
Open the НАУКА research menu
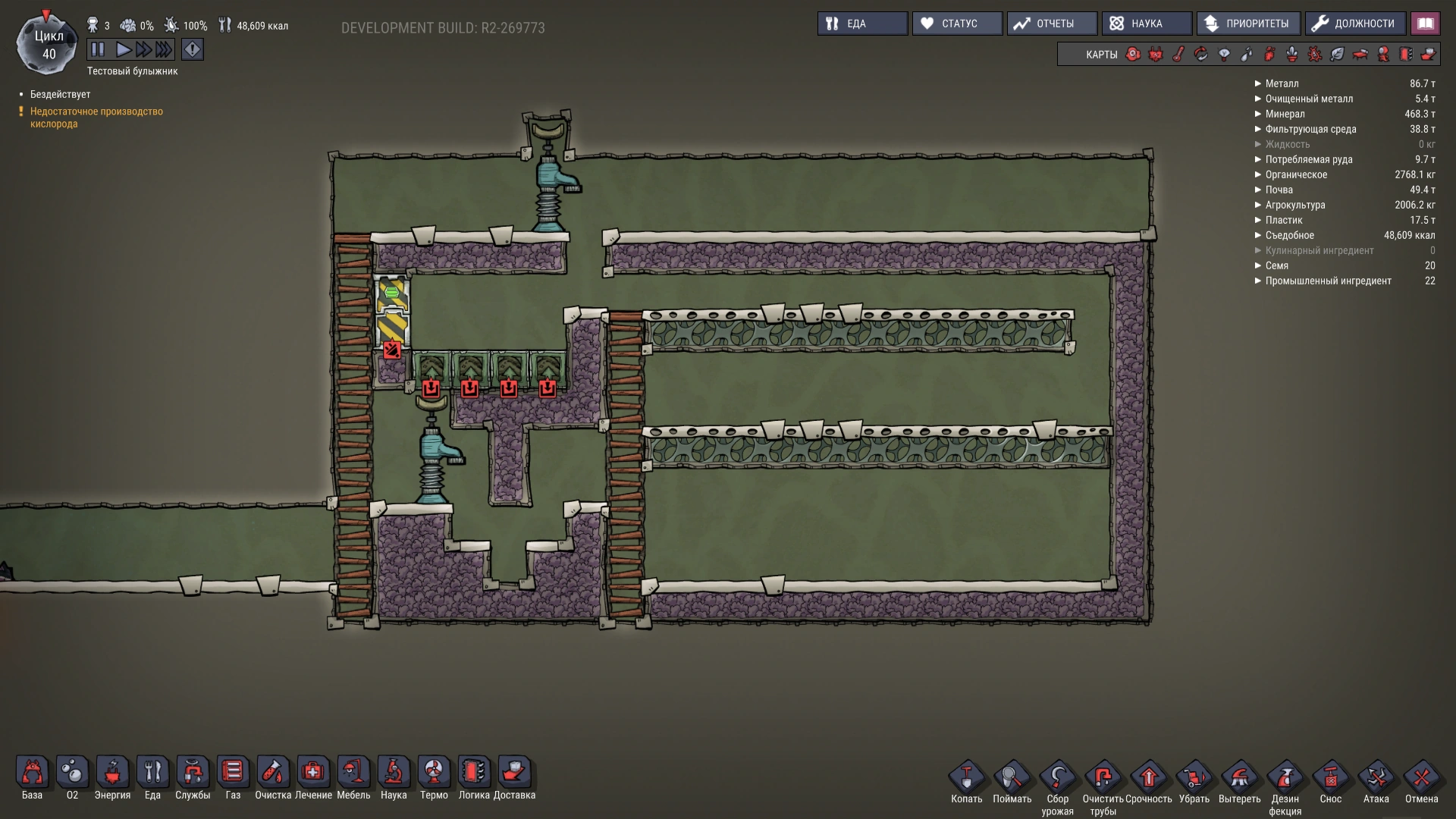click(x=1146, y=24)
